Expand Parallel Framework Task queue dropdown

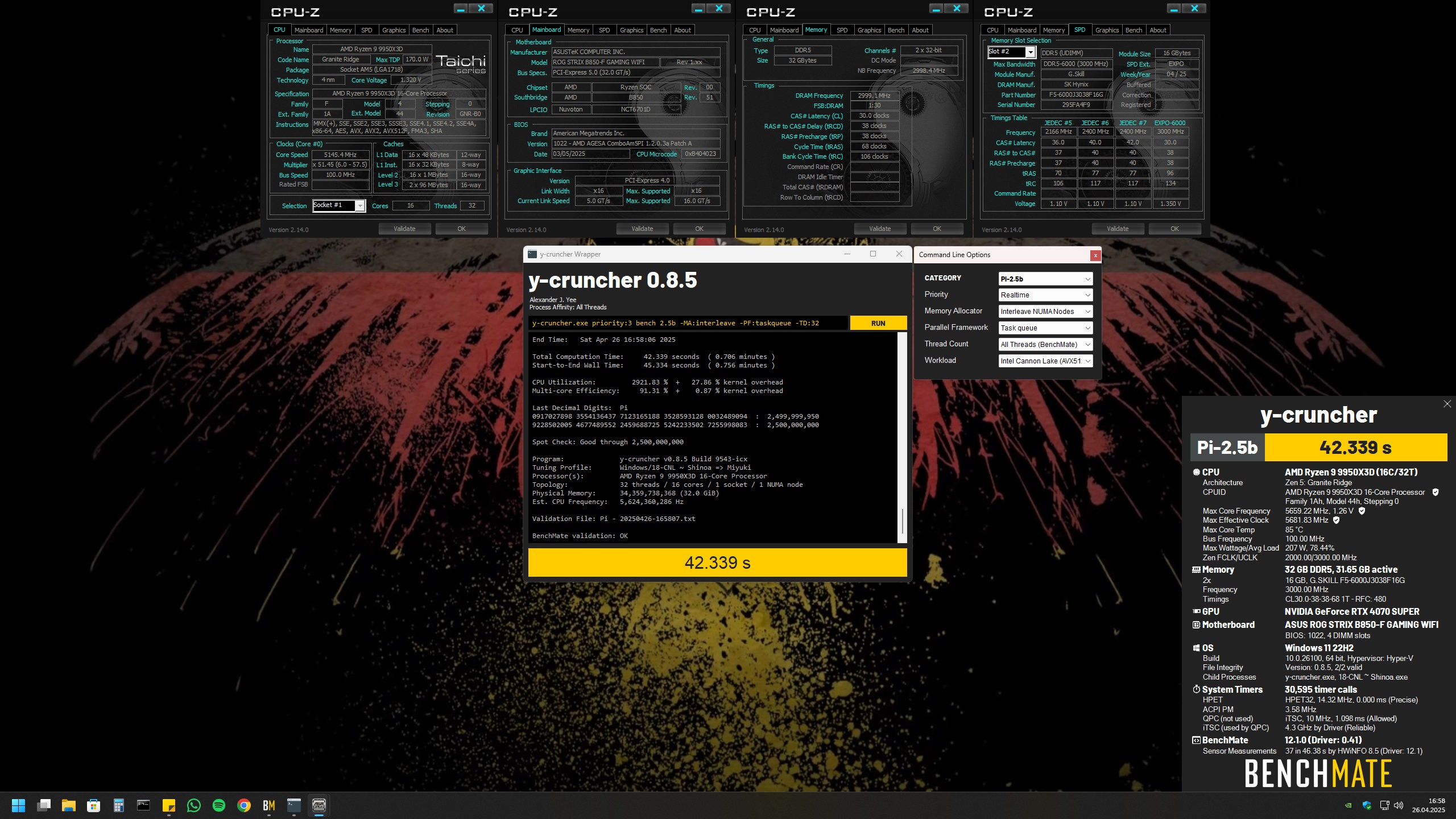tap(1045, 328)
